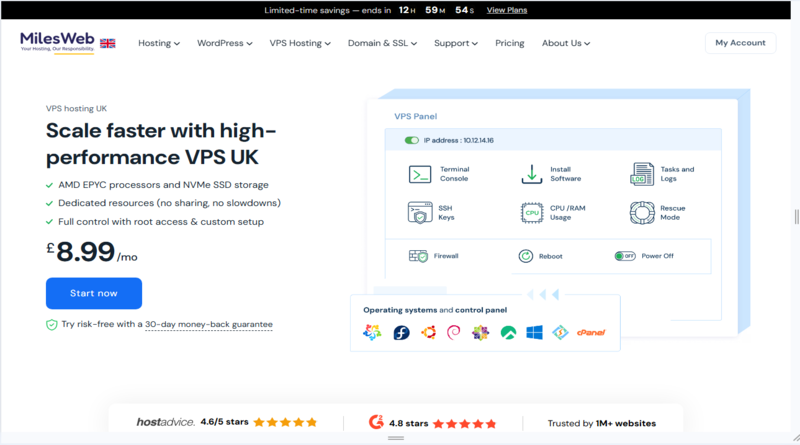
Task: Click the purple CentOS logo icon
Action: tap(480, 333)
